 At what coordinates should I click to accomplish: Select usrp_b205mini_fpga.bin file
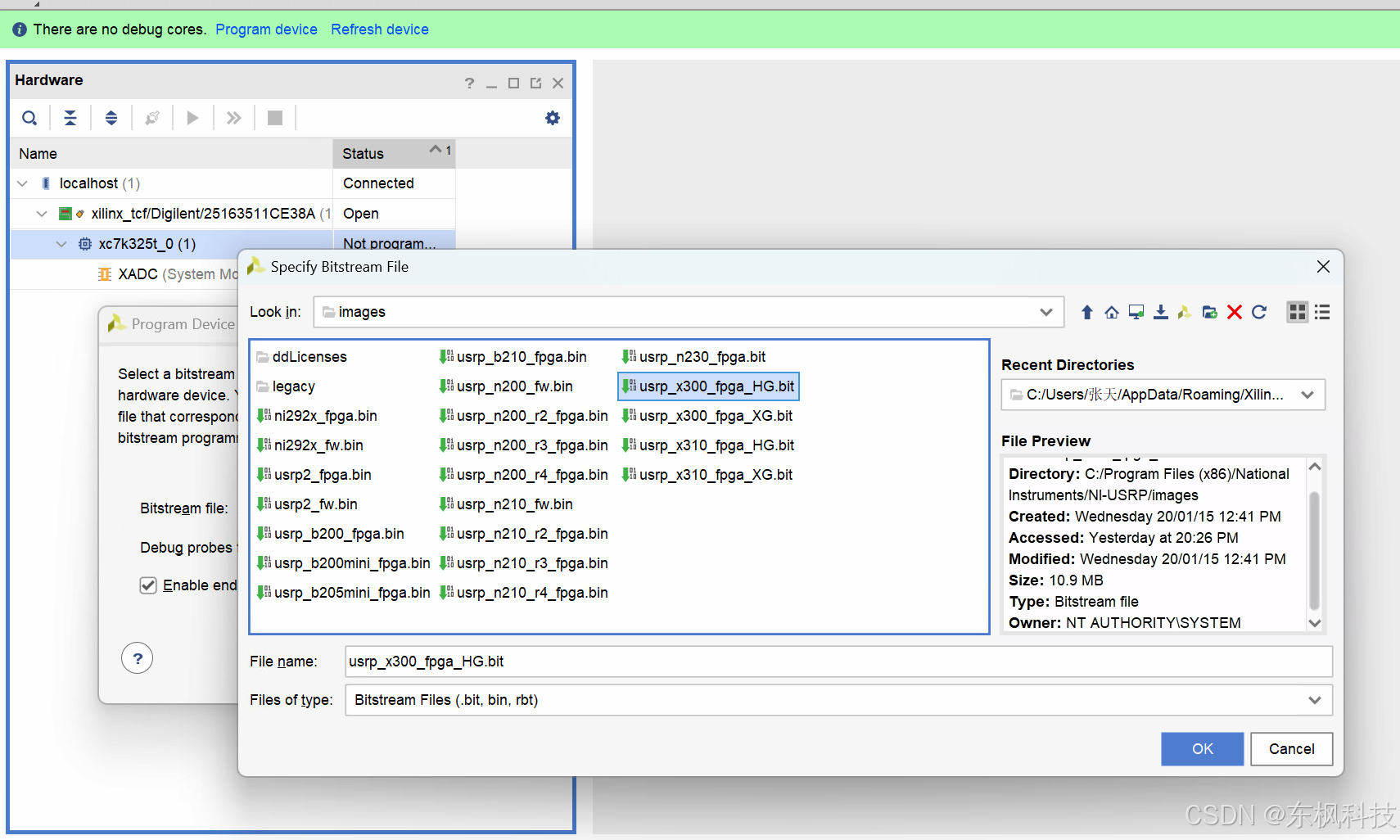pos(344,593)
